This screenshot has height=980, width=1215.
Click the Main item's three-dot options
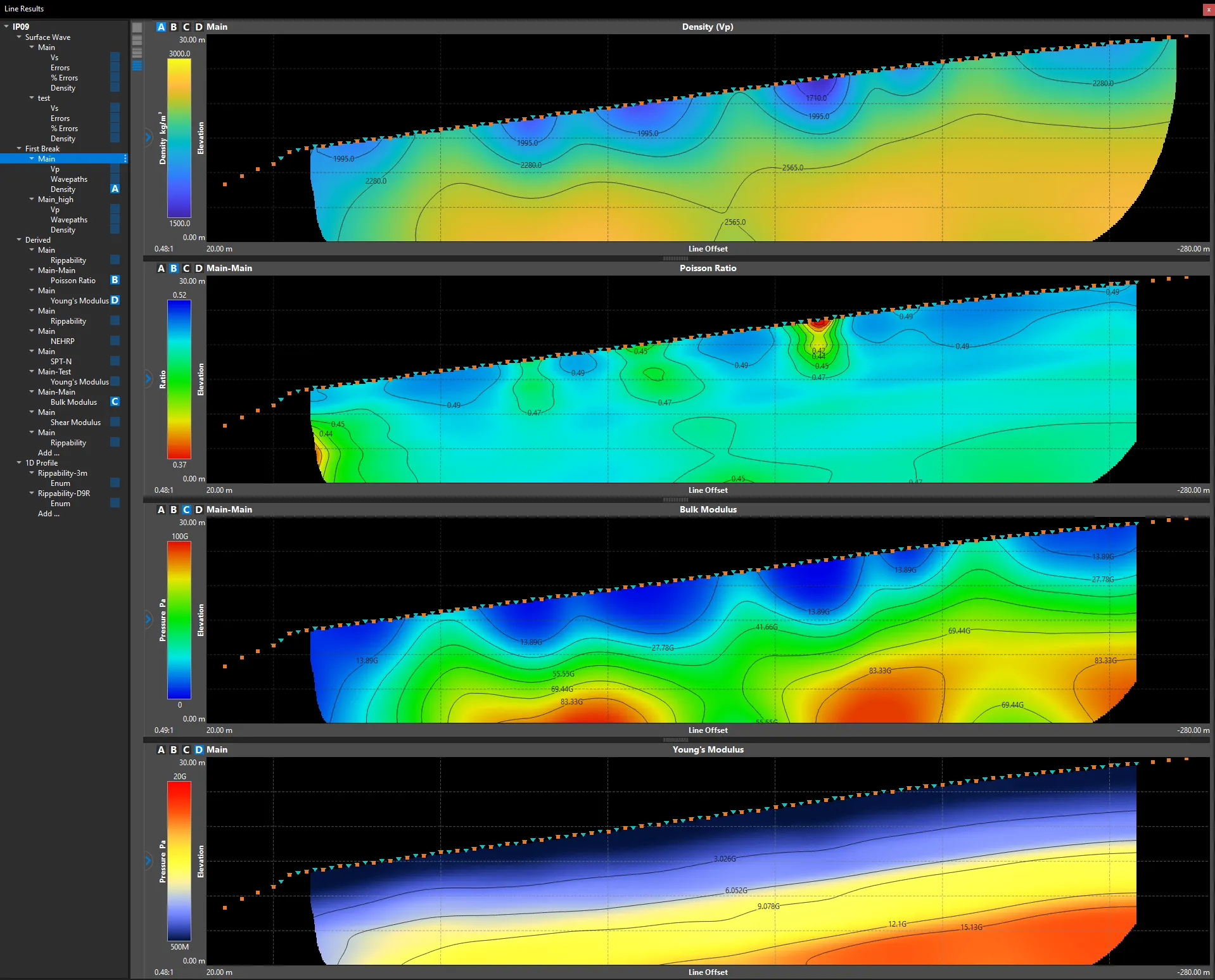pyautogui.click(x=125, y=158)
